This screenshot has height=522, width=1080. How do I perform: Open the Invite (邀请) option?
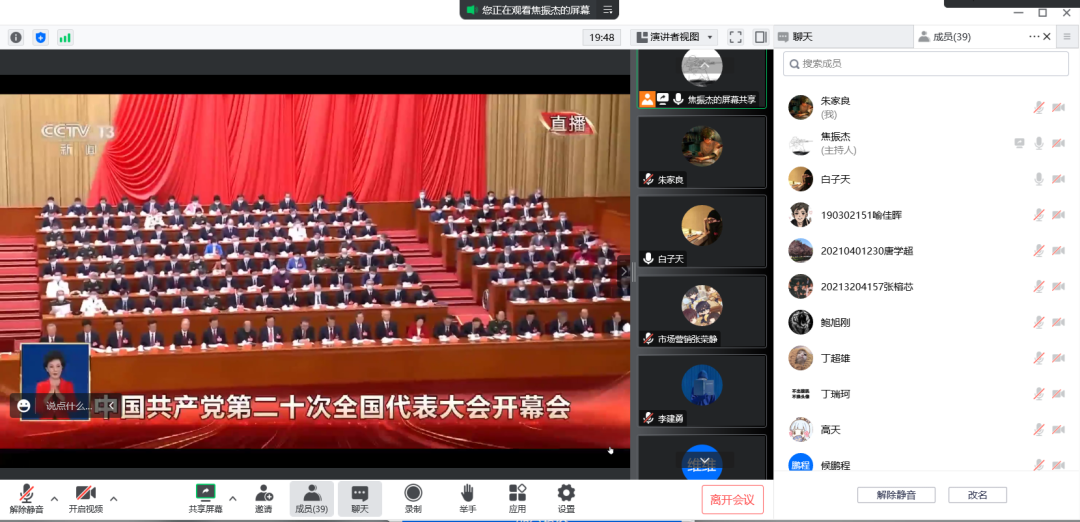(264, 498)
